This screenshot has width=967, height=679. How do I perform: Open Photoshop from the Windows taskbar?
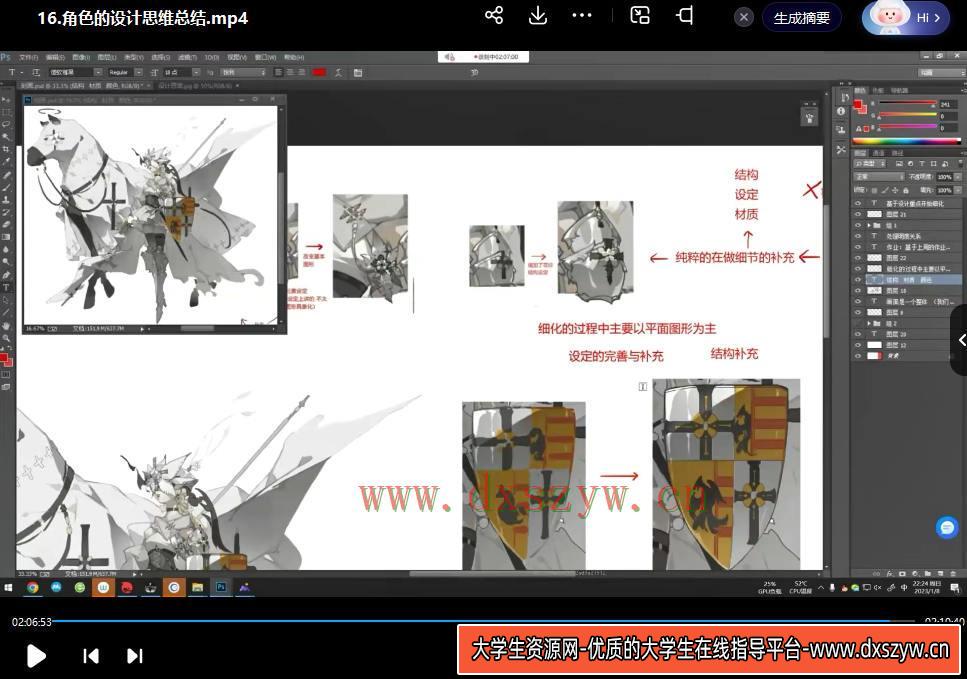221,587
